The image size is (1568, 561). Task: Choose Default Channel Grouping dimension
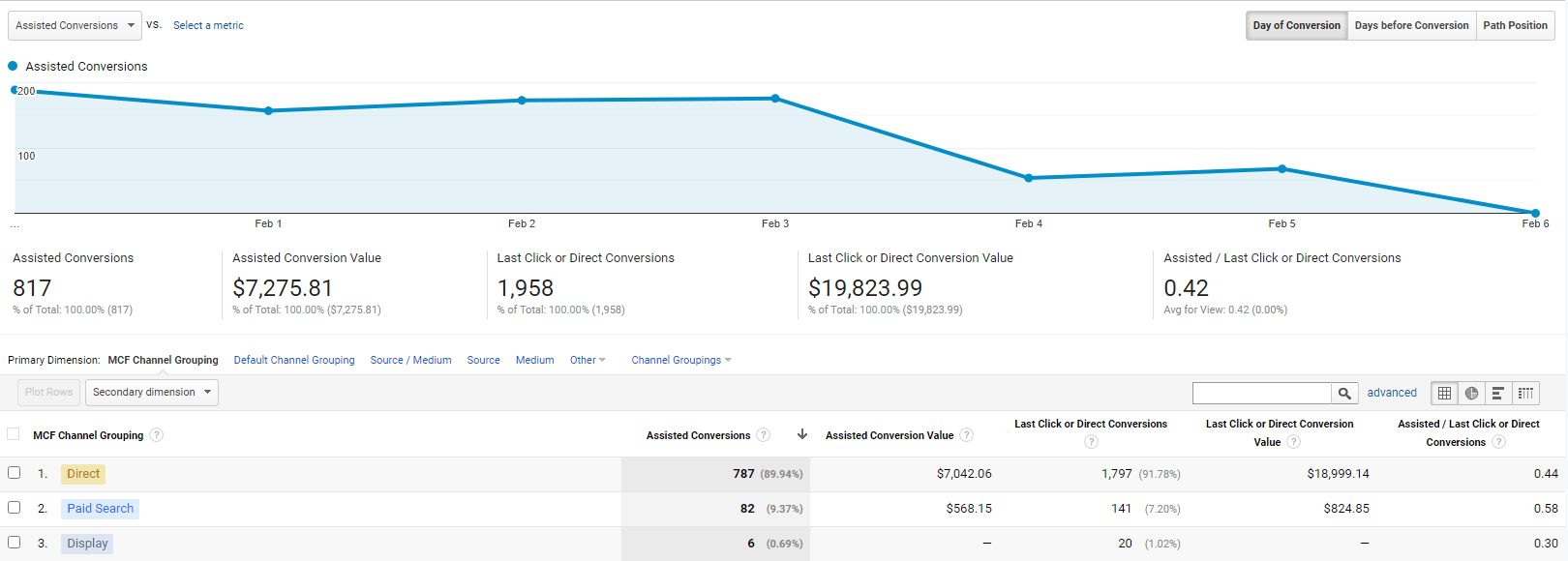(x=294, y=360)
